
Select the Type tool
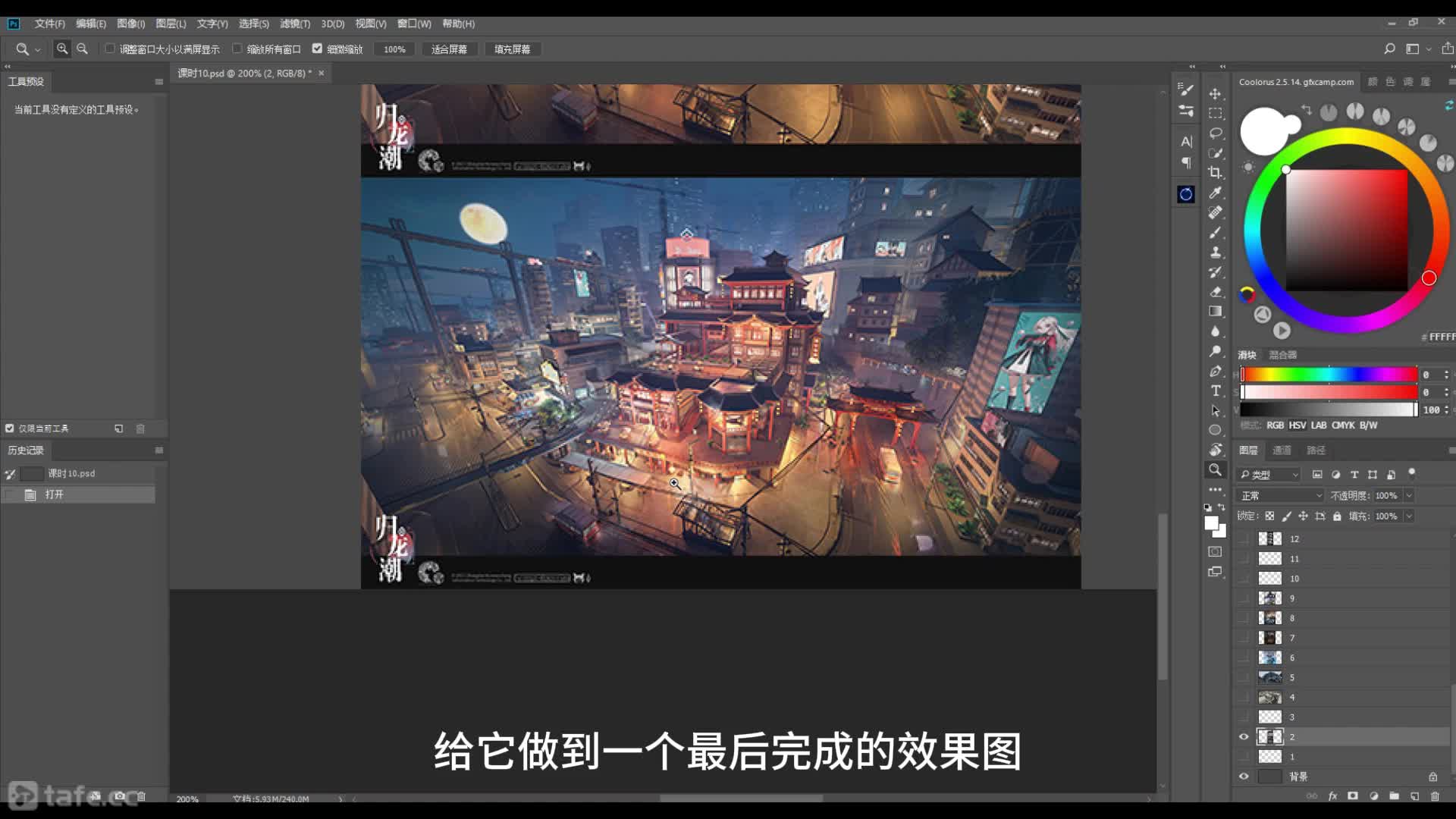coord(1215,391)
